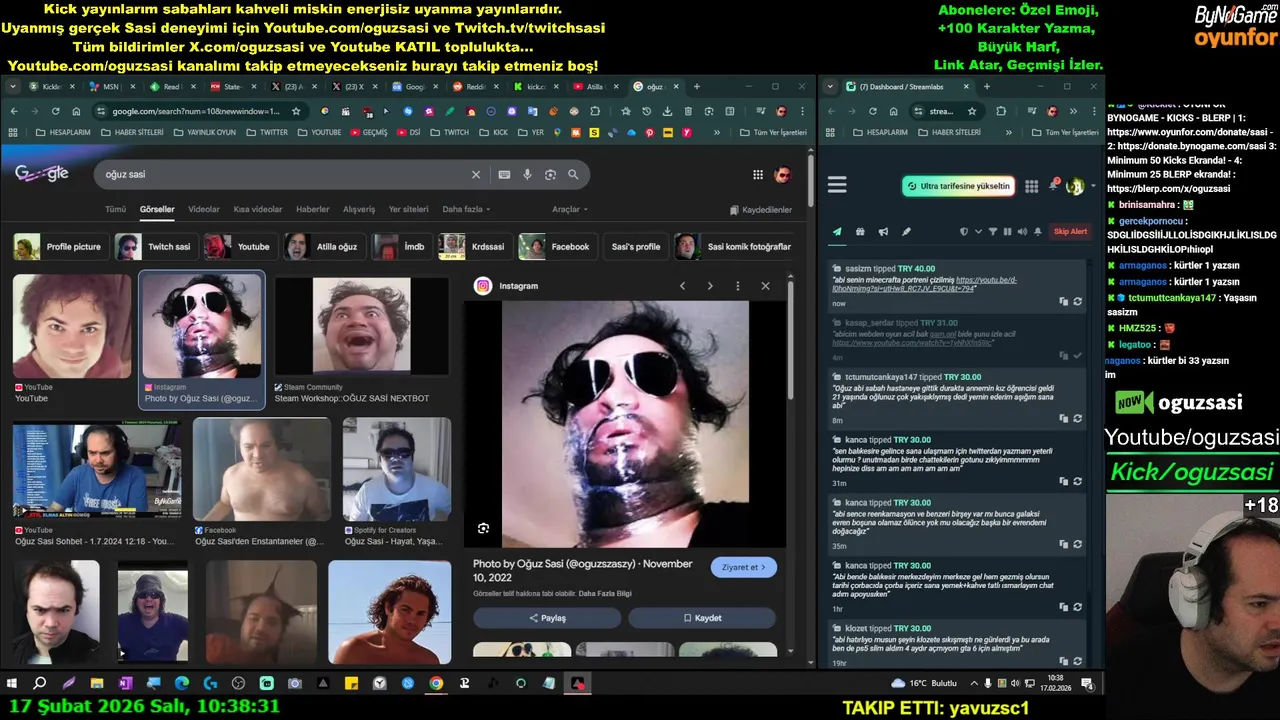Image resolution: width=1280 pixels, height=720 pixels.
Task: Go to next image in the preview panel
Action: tap(710, 286)
